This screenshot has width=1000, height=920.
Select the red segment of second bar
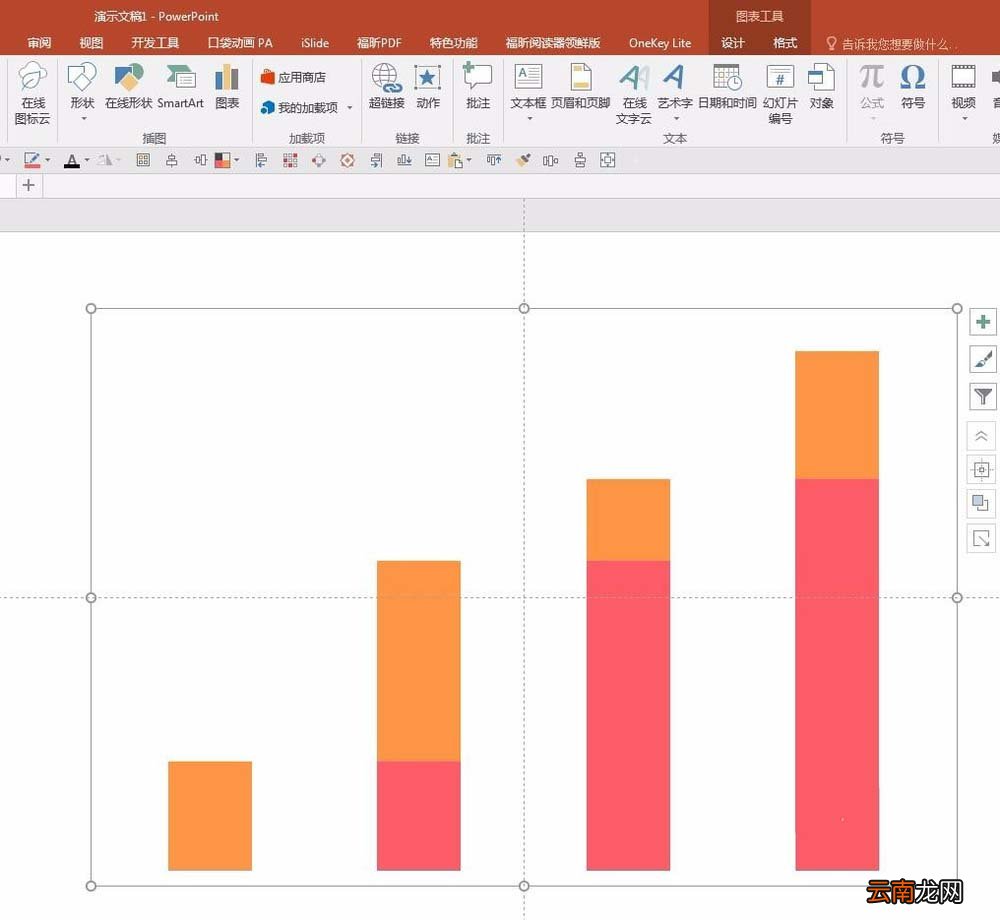coord(418,815)
